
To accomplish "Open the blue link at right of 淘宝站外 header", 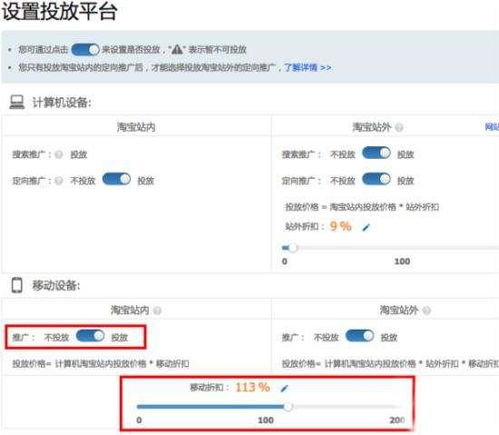I will (x=492, y=127).
